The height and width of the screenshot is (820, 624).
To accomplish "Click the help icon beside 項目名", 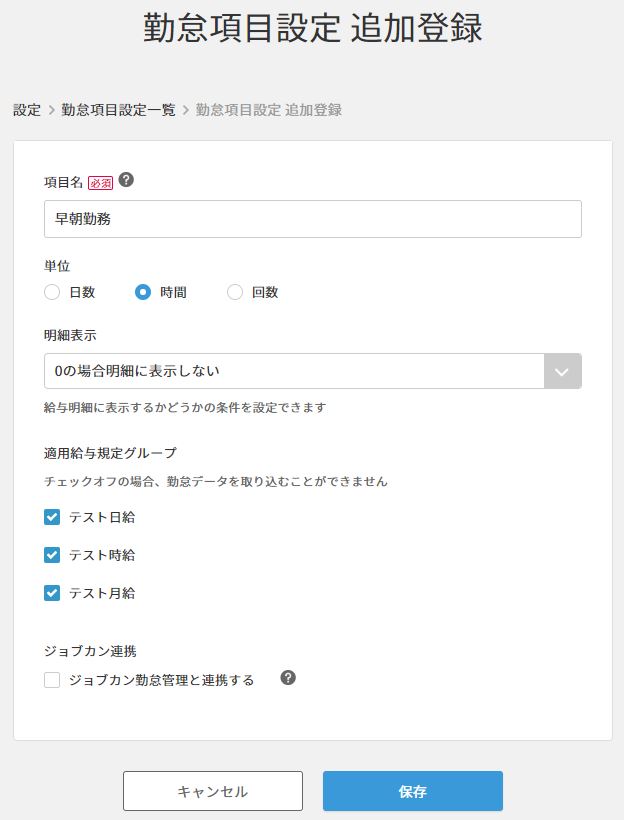I will pyautogui.click(x=126, y=181).
